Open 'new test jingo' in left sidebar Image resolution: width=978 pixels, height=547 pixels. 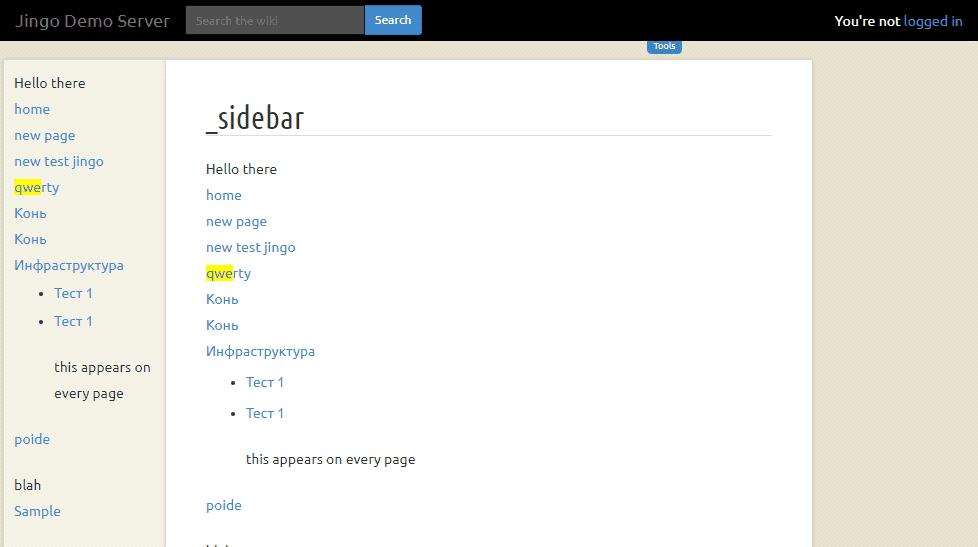point(58,161)
